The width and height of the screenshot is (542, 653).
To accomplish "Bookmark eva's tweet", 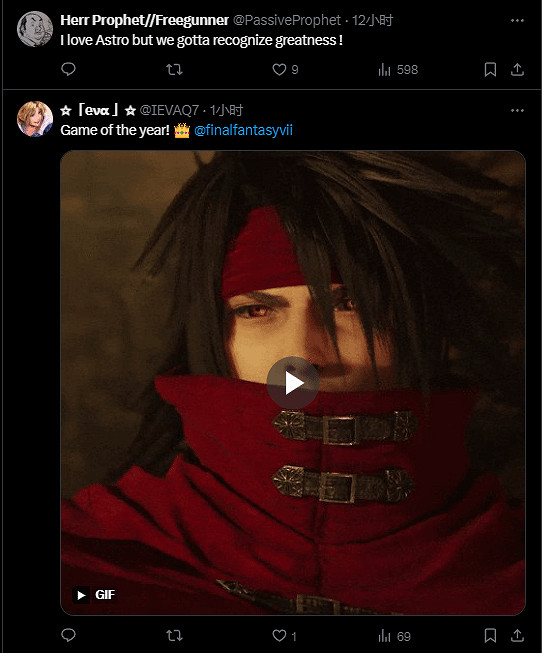I will click(490, 636).
